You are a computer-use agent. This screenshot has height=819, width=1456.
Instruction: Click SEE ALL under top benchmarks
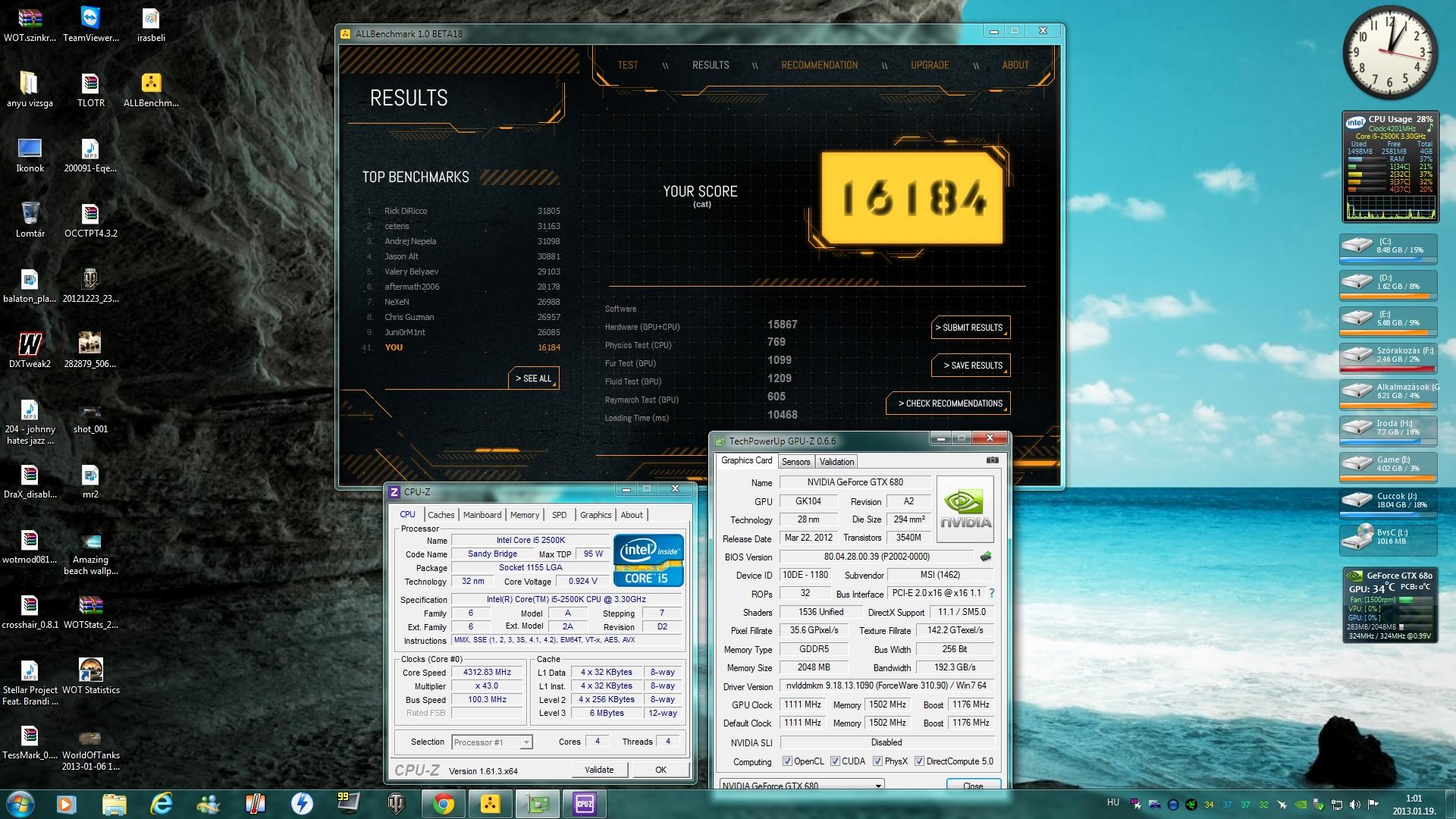pyautogui.click(x=533, y=378)
